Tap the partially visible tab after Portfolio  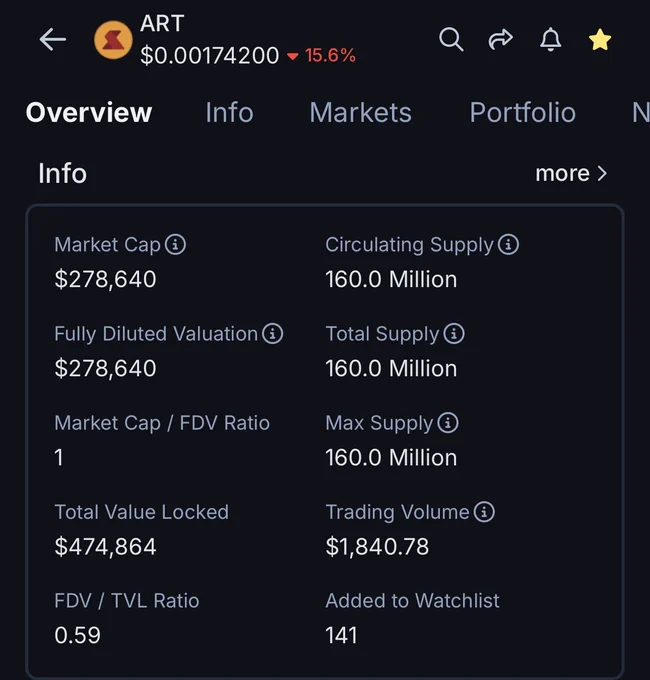[x=640, y=113]
